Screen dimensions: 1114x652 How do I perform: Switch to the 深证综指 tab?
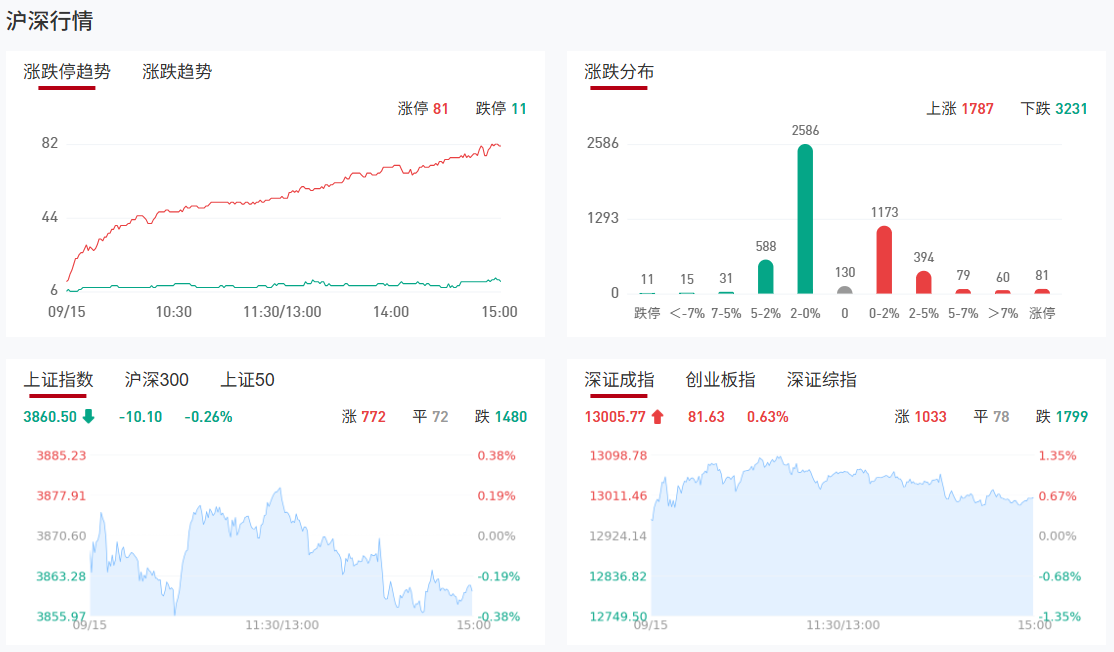point(821,380)
